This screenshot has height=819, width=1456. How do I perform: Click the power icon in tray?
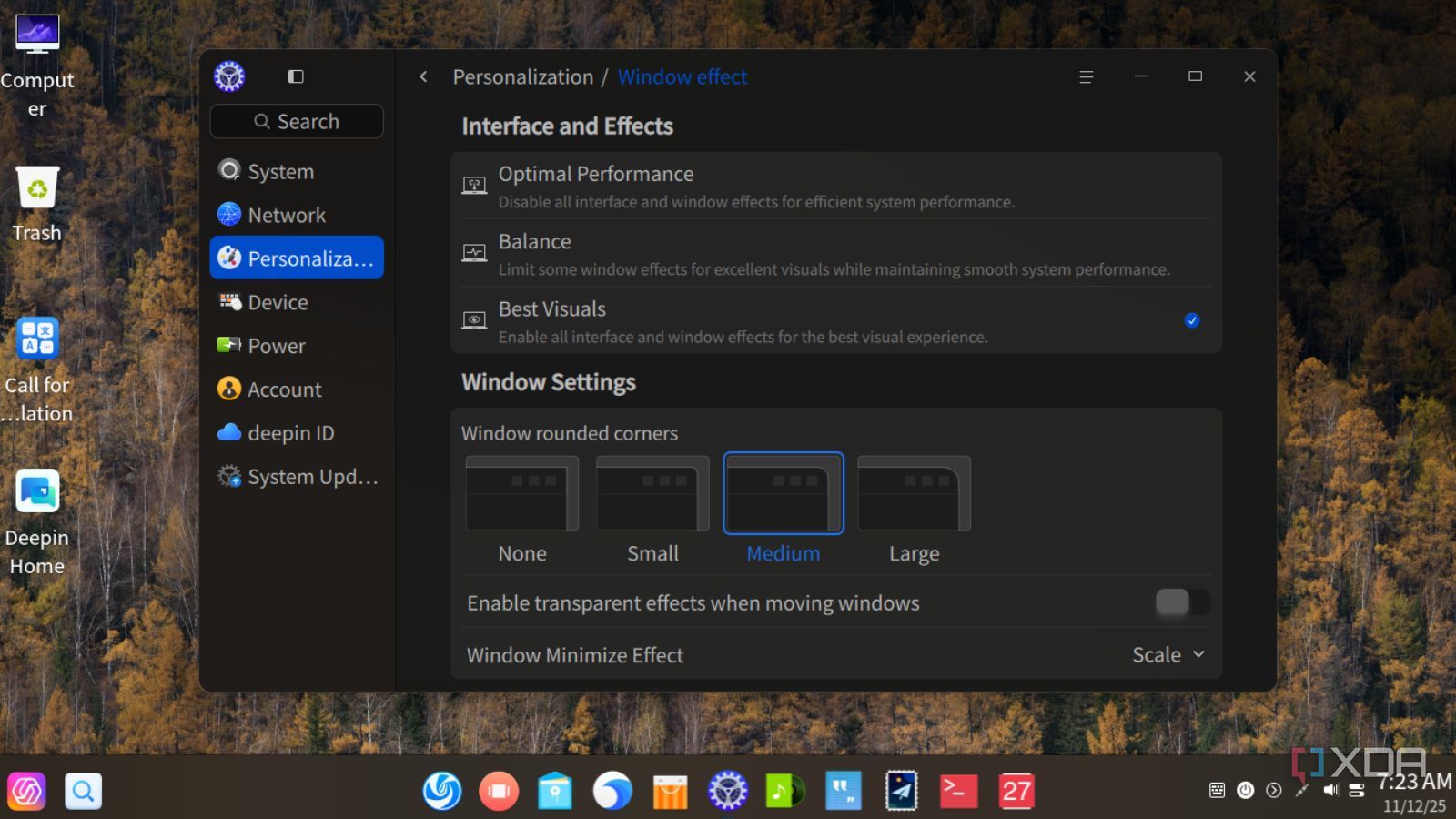pos(1246,790)
